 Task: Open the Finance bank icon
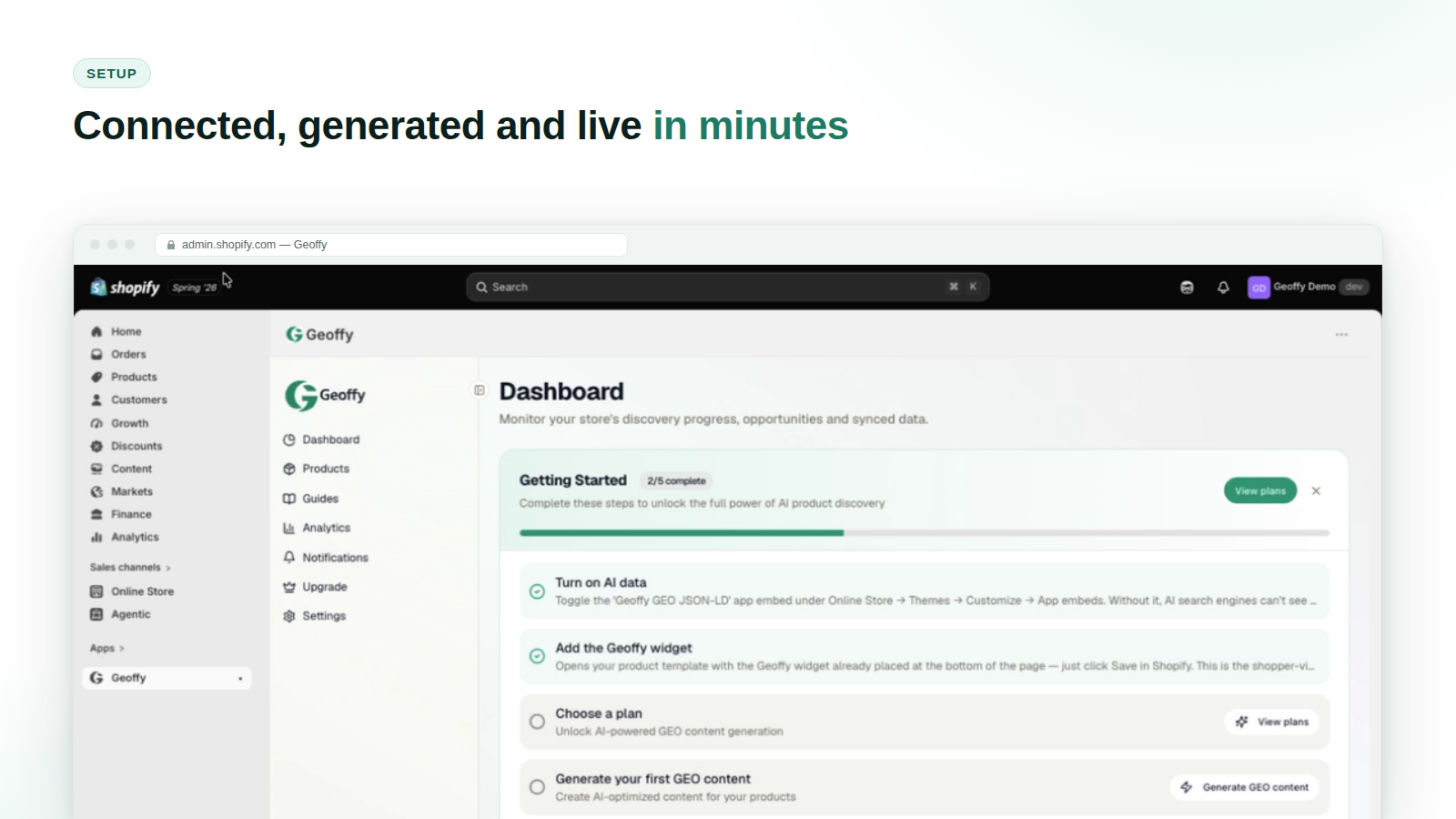[x=96, y=514]
